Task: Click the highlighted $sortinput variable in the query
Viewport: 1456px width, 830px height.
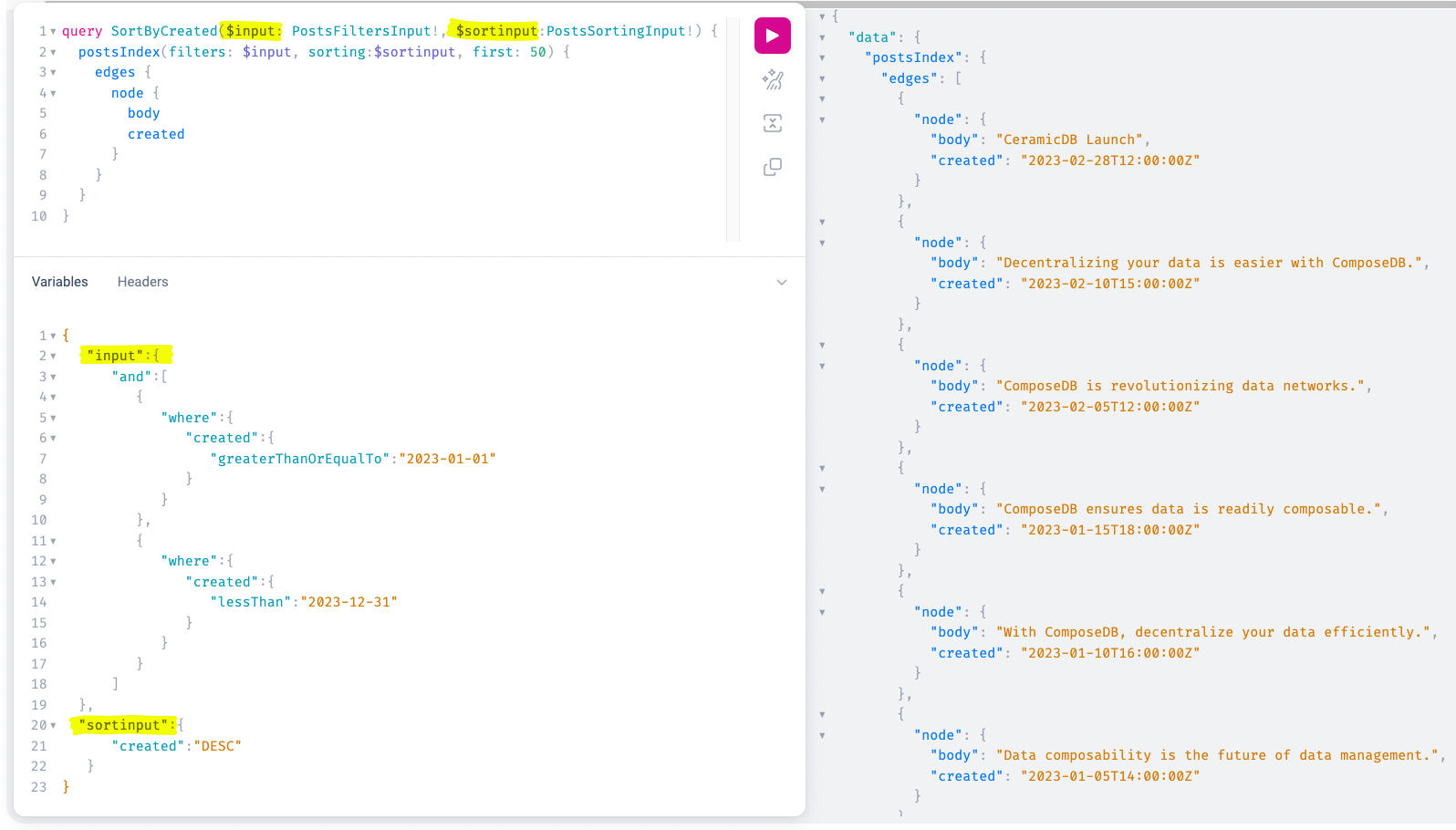Action: pyautogui.click(x=497, y=31)
